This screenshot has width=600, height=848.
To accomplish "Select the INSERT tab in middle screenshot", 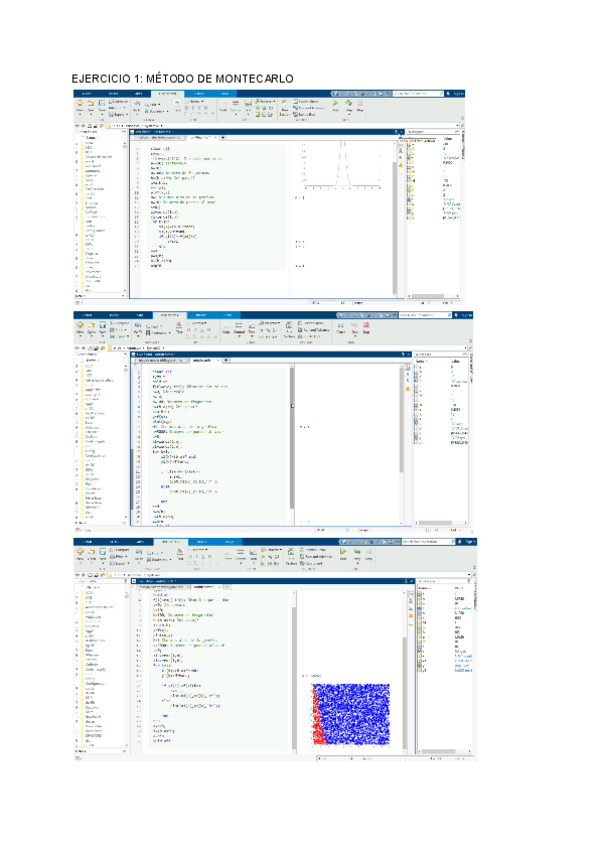I will click(x=201, y=315).
